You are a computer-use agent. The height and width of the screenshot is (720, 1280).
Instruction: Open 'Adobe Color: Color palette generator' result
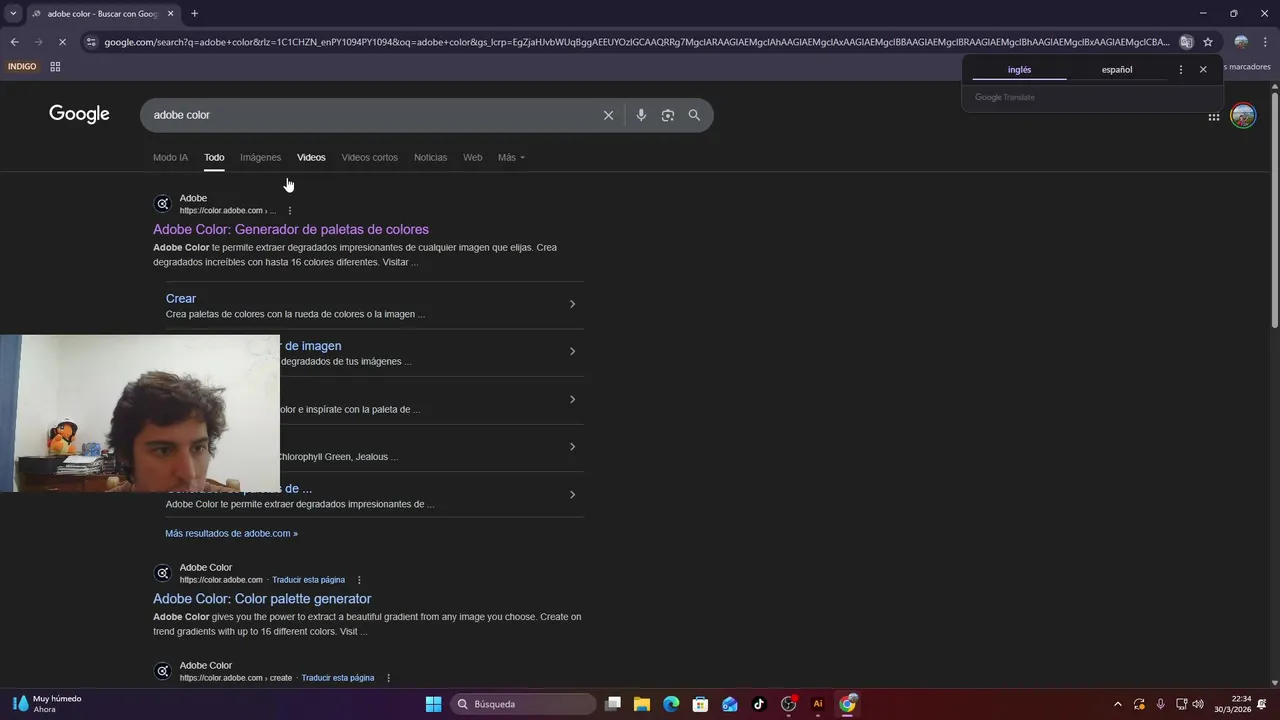click(262, 599)
